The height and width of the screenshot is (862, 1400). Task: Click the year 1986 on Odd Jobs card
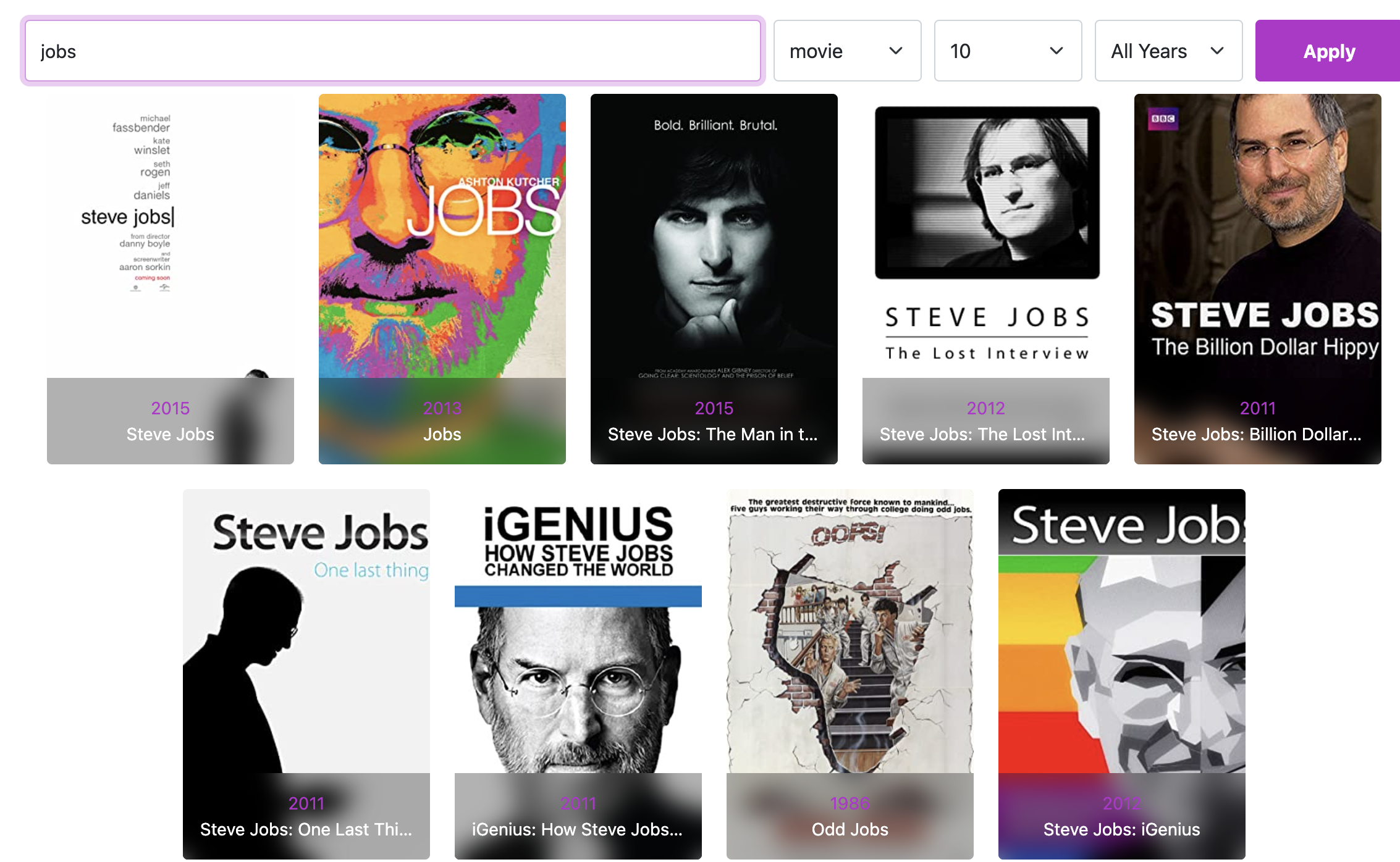point(850,803)
